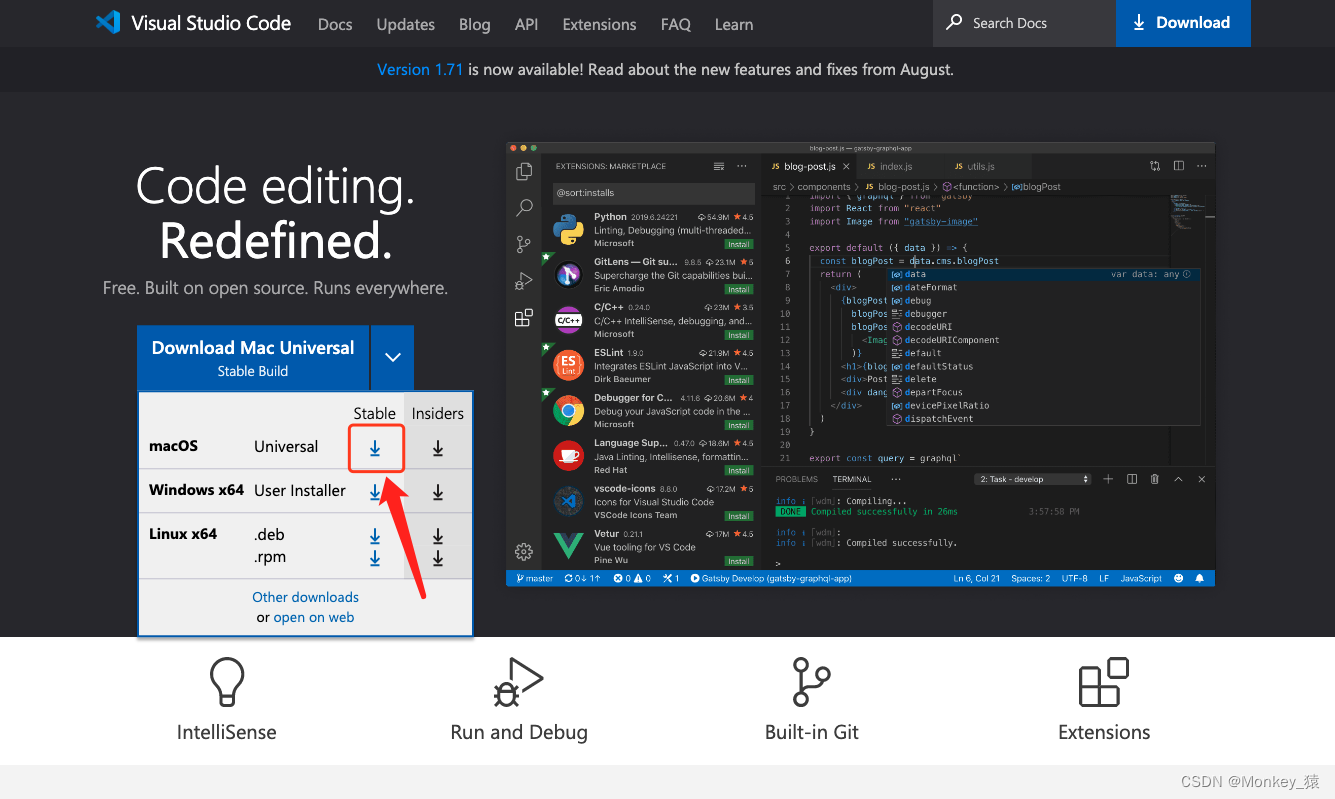
Task: Click the 'Other downloads' link
Action: pos(305,597)
